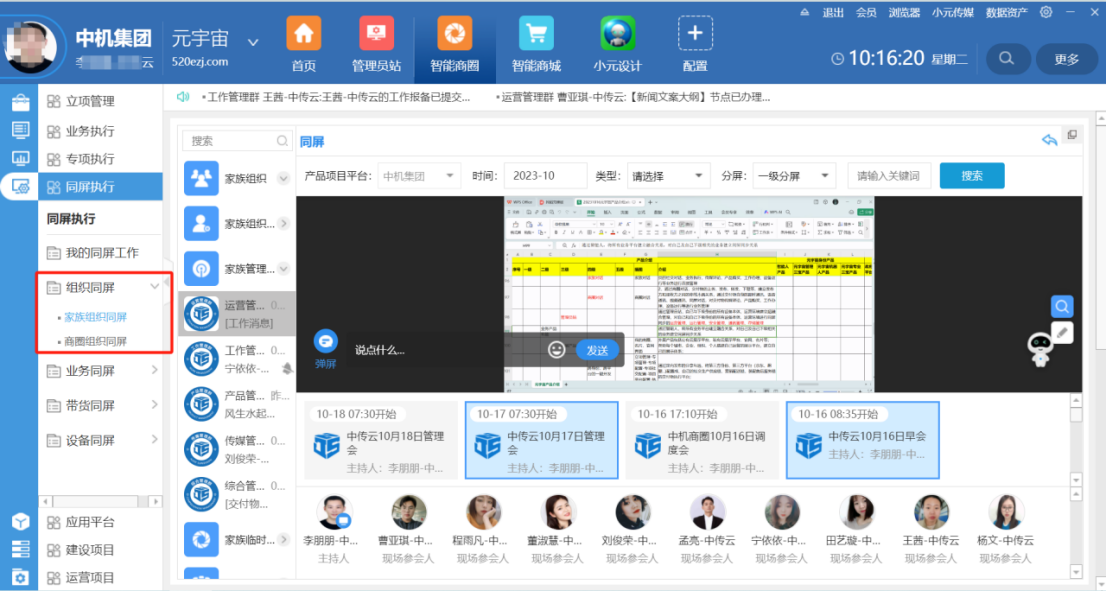Click the blue back arrow icon in 同屏 header

click(x=1049, y=140)
